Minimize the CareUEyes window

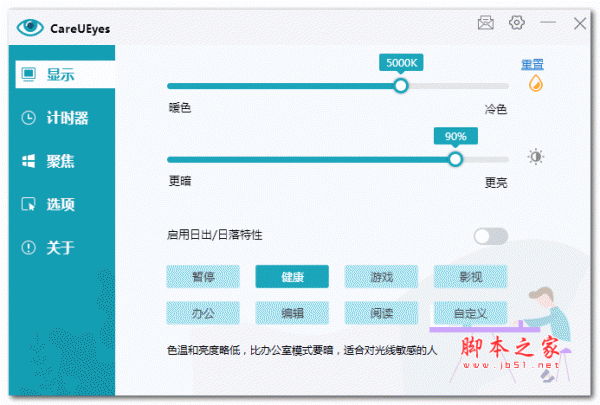(x=548, y=23)
